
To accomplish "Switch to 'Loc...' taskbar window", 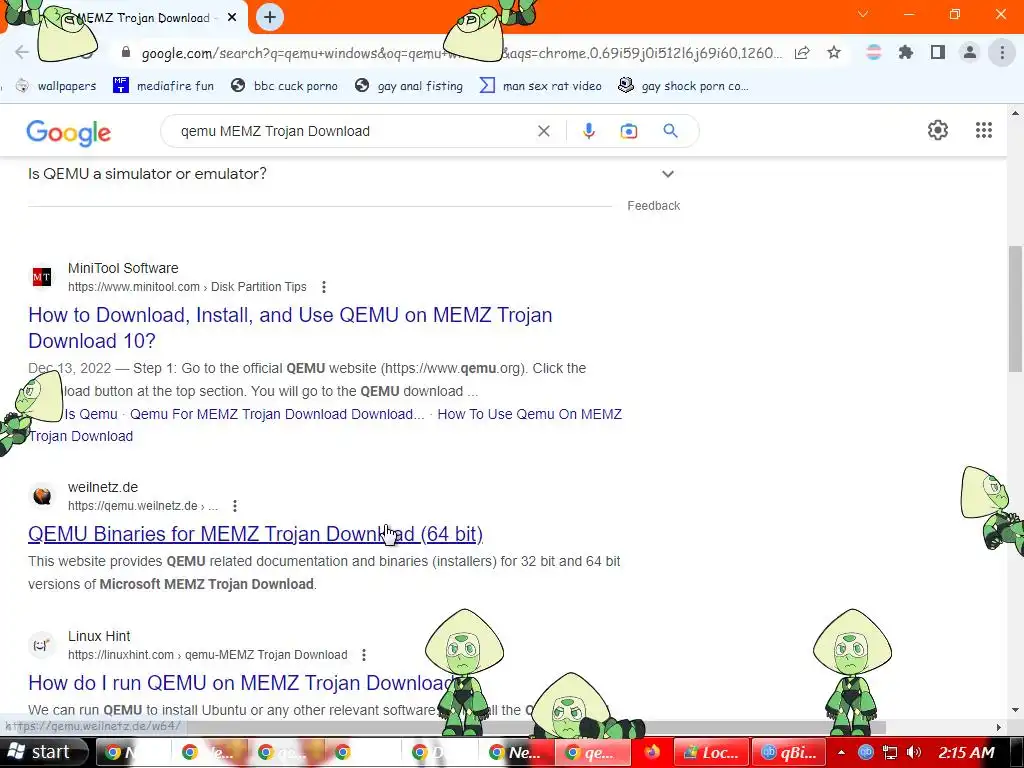I will click(x=711, y=752).
